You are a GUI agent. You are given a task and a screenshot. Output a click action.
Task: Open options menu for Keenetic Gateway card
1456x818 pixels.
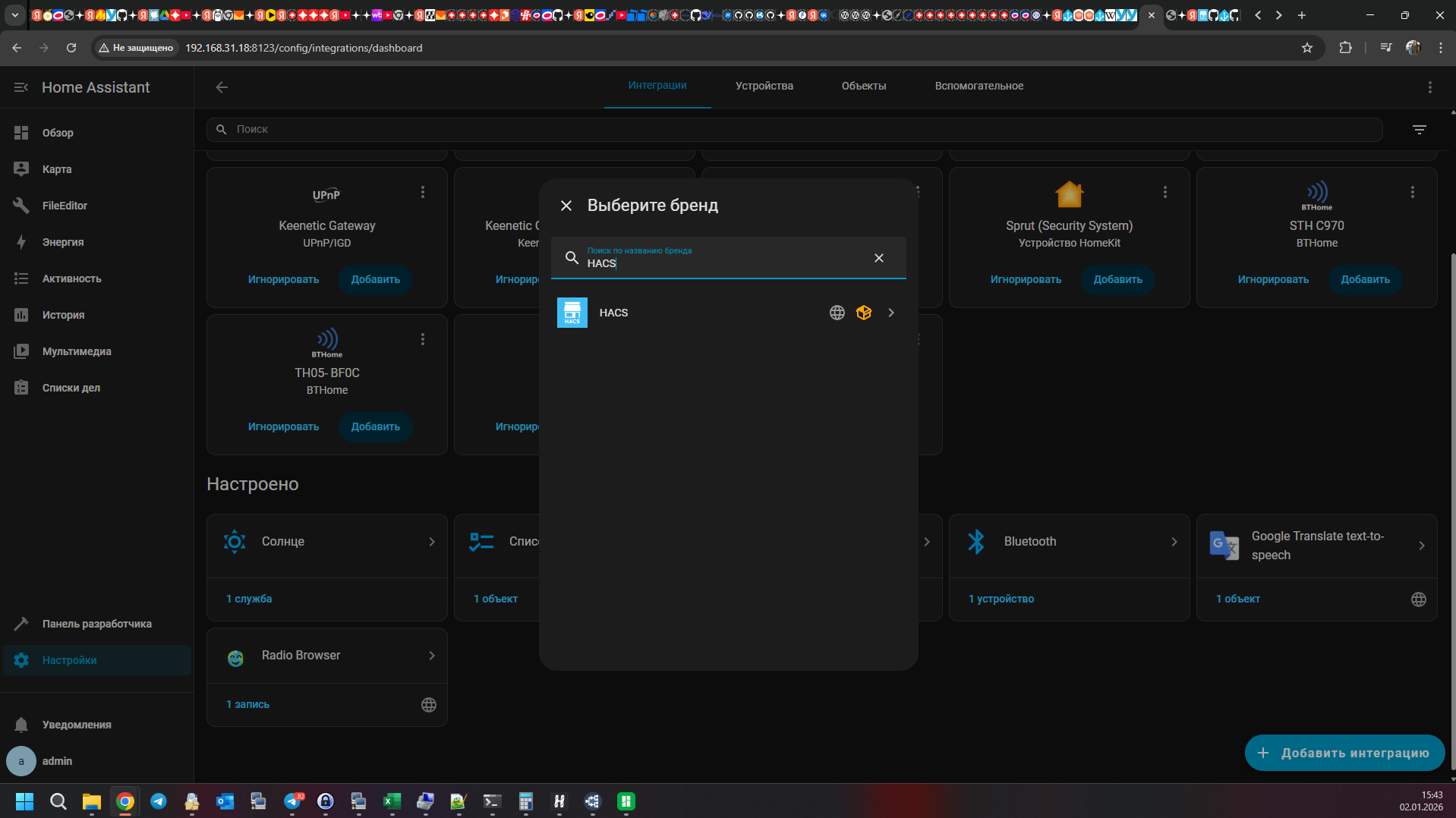point(423,193)
